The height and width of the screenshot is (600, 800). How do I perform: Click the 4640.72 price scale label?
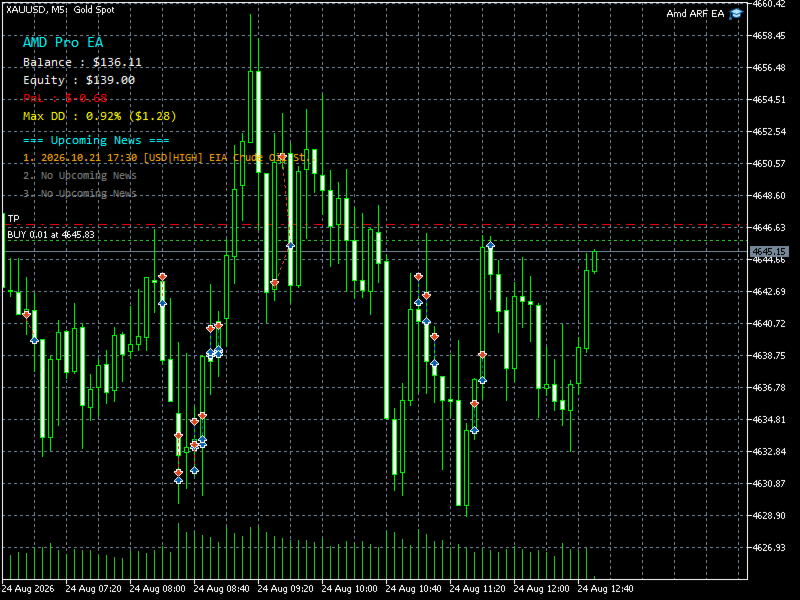769,323
